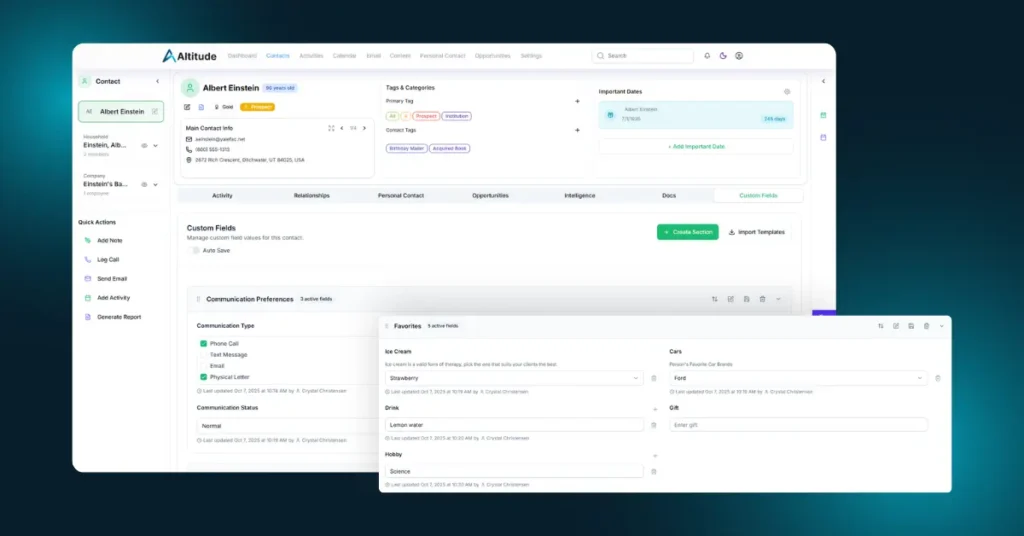Click the Search field in the top bar
The height and width of the screenshot is (536, 1024).
pos(643,56)
